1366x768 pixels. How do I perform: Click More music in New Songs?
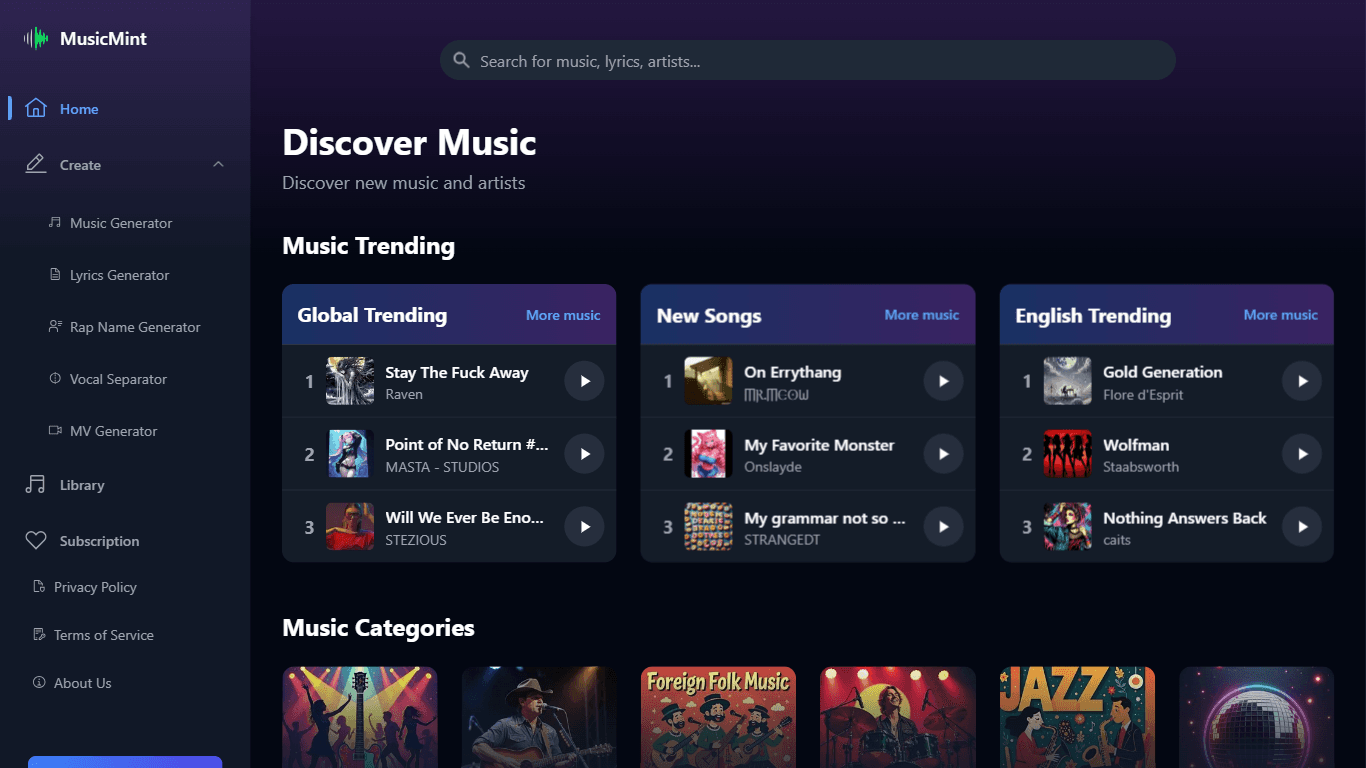[x=922, y=315]
